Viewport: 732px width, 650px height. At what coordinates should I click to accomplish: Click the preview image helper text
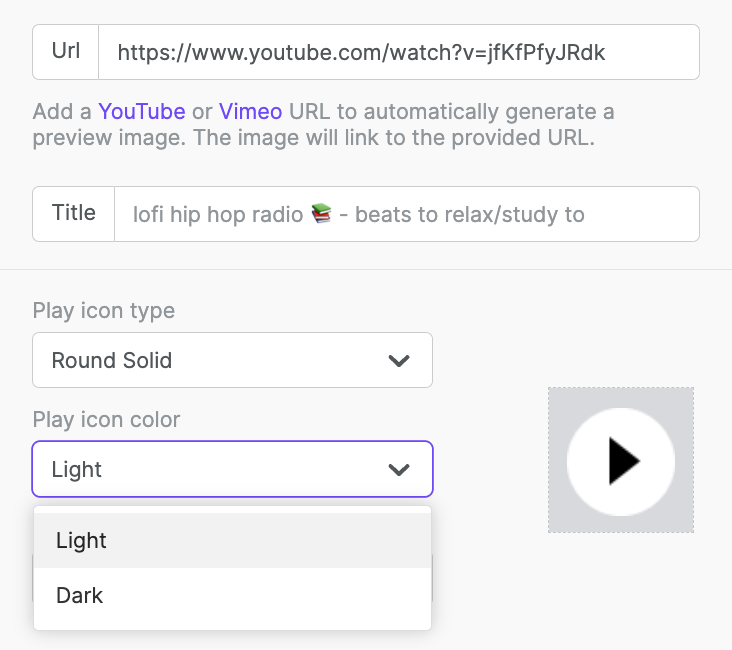coord(323,125)
